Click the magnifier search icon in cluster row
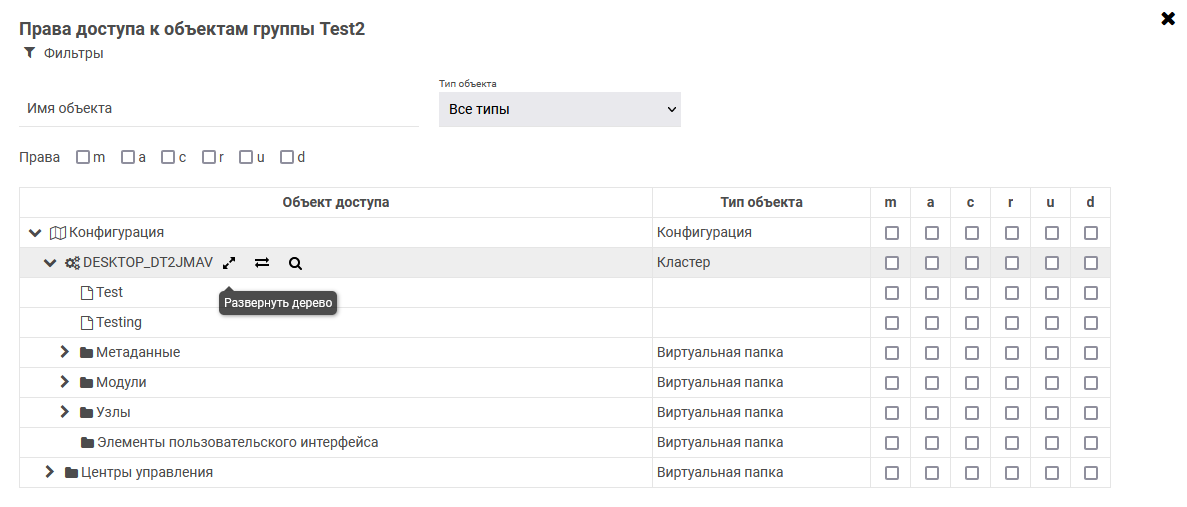The width and height of the screenshot is (1187, 507). (295, 263)
